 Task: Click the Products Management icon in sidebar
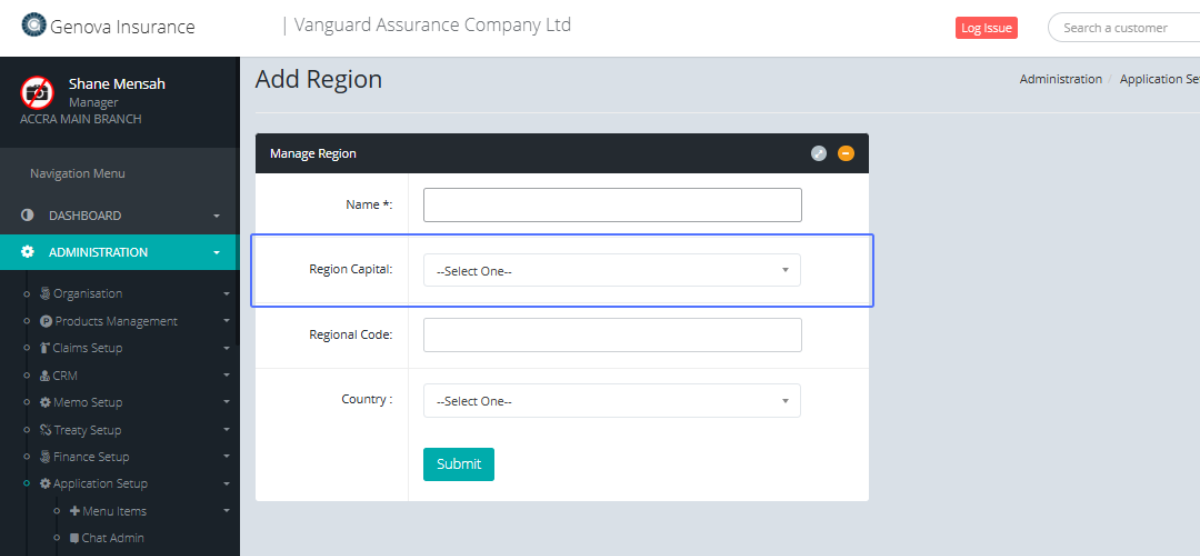(x=46, y=321)
